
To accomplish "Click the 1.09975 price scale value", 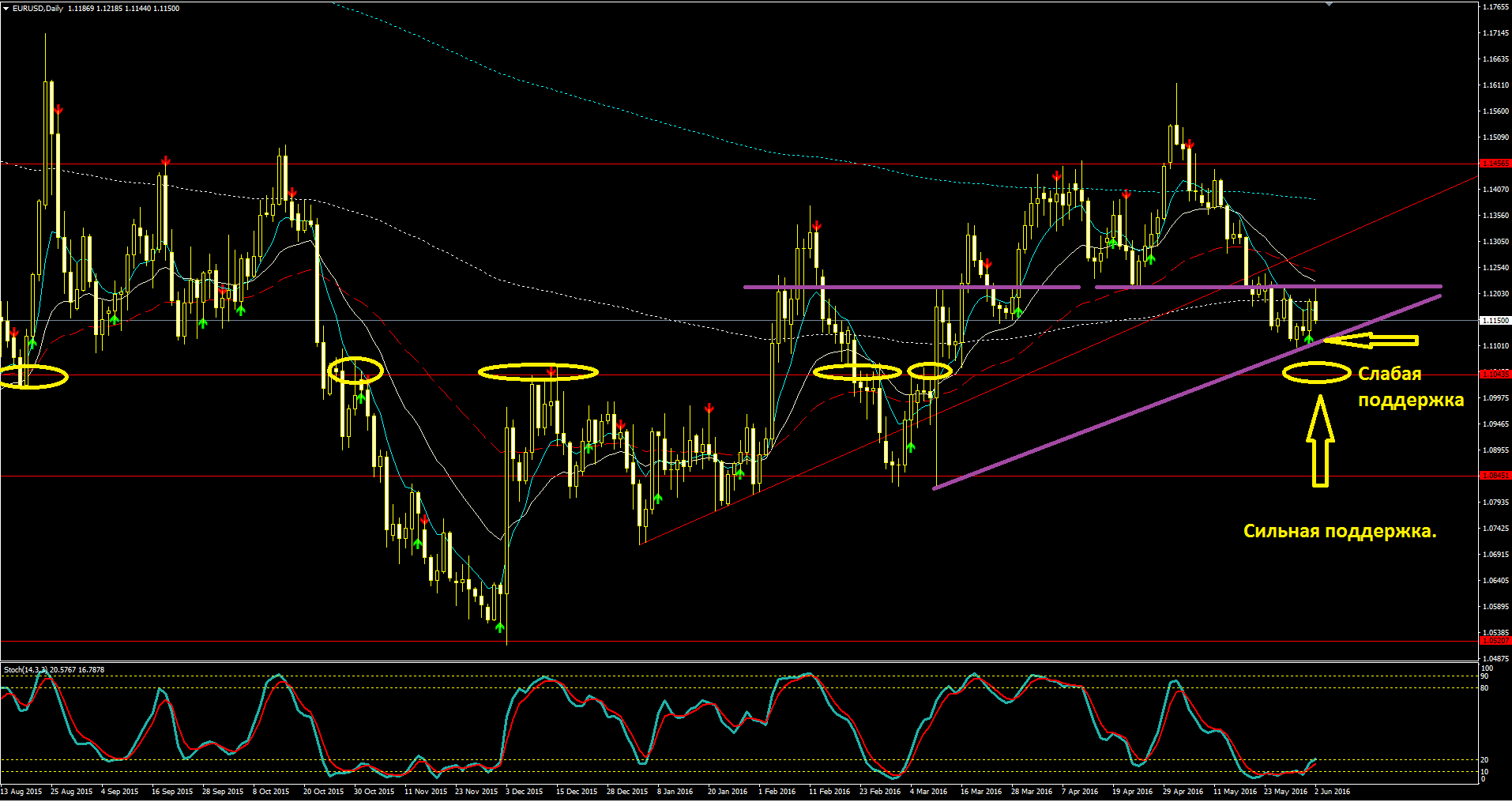I will coord(1496,398).
